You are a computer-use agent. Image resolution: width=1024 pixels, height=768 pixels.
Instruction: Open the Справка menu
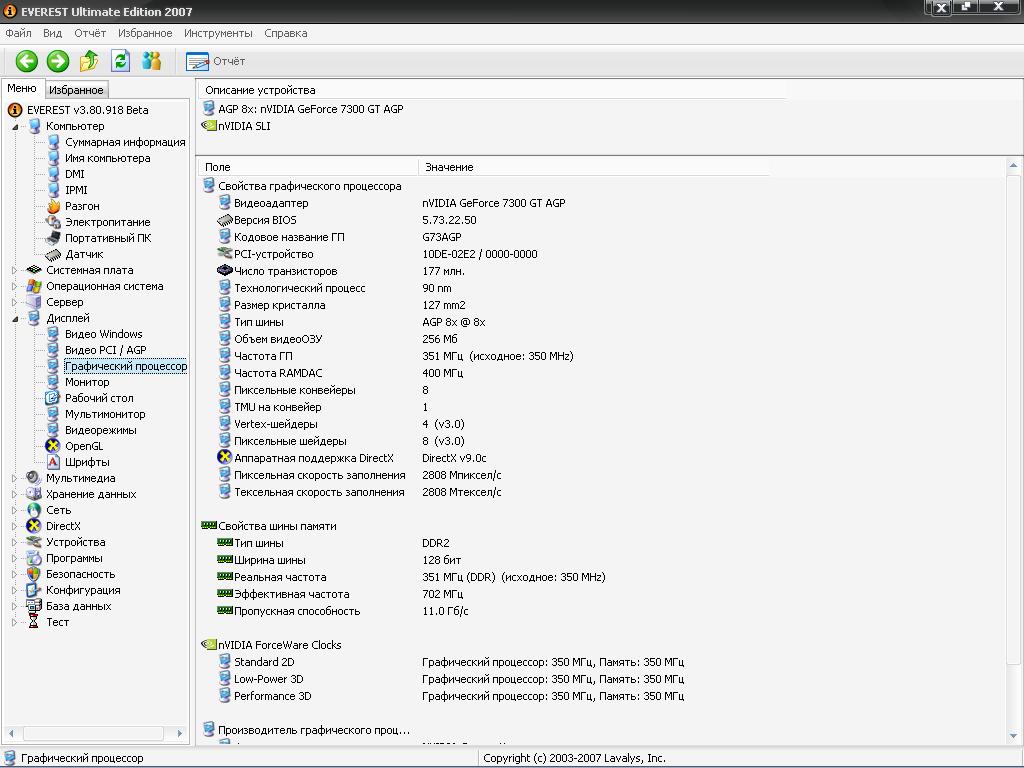coord(285,33)
